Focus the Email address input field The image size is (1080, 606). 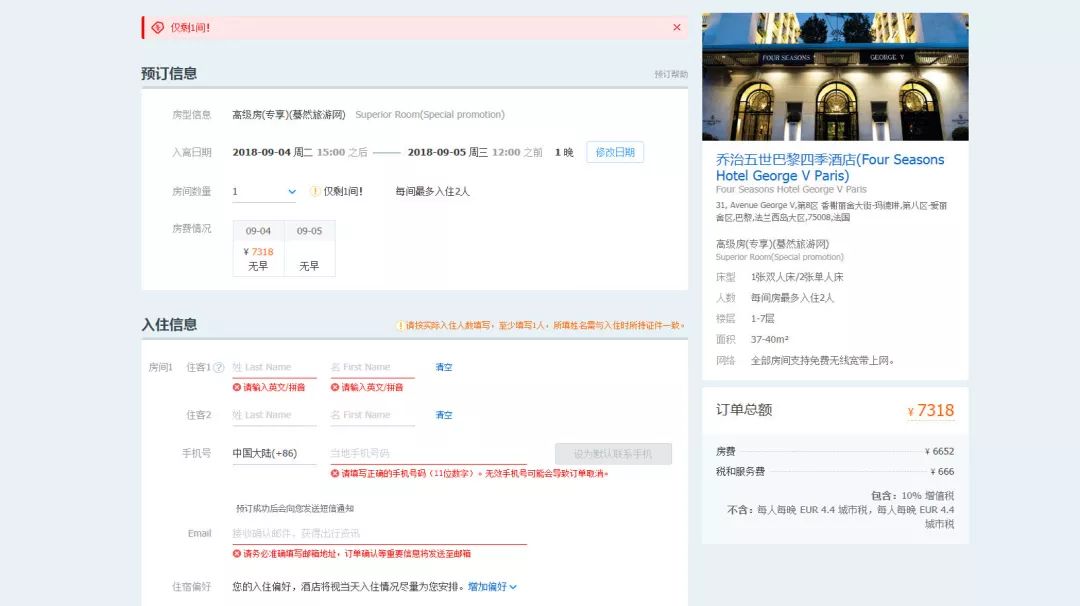[378, 533]
